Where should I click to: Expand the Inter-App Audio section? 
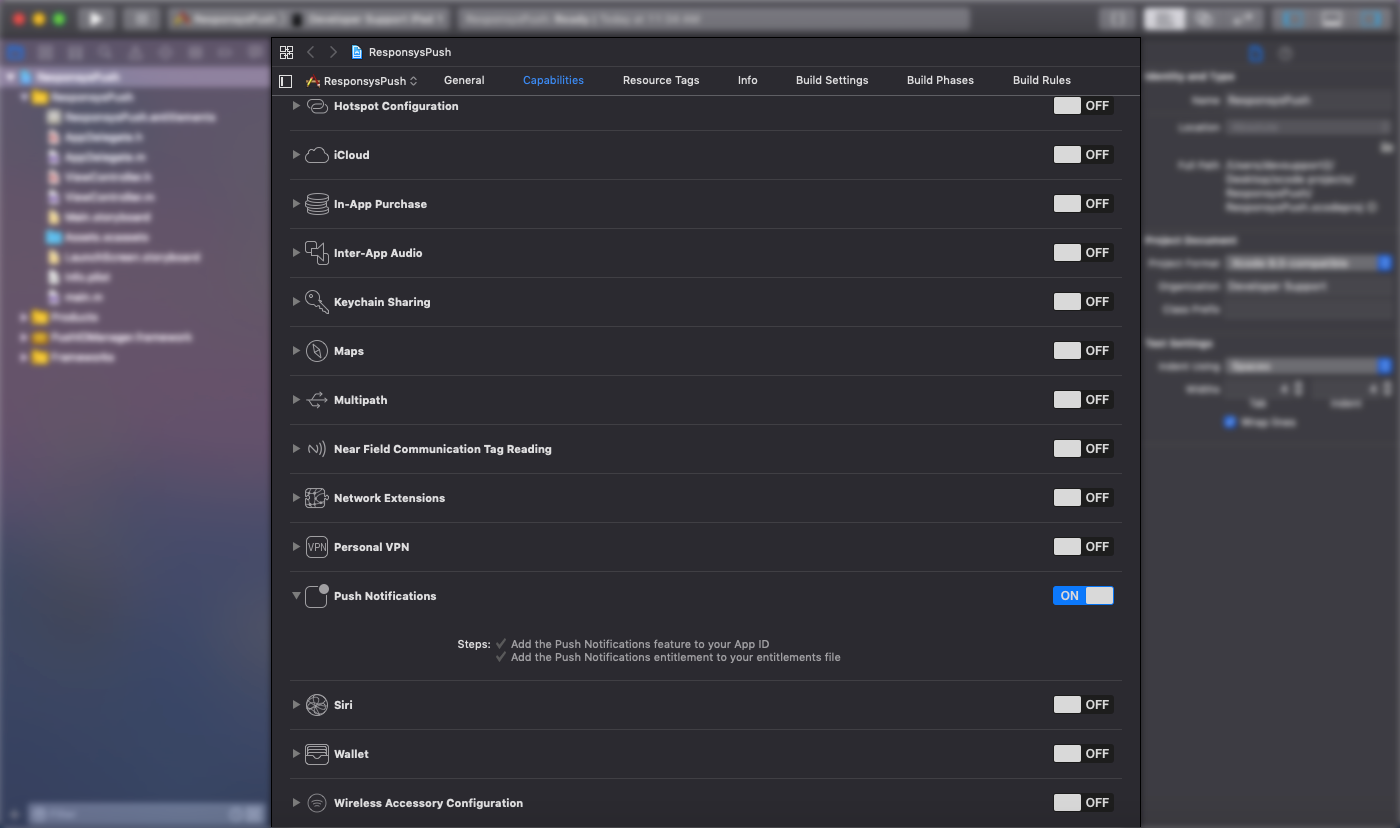pos(296,253)
